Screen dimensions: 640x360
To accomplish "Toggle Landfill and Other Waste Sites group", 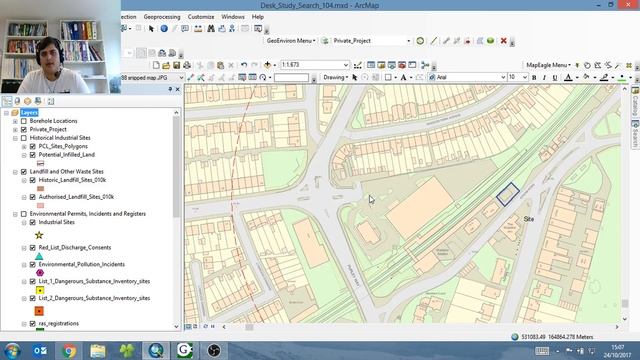I will 24,171.
